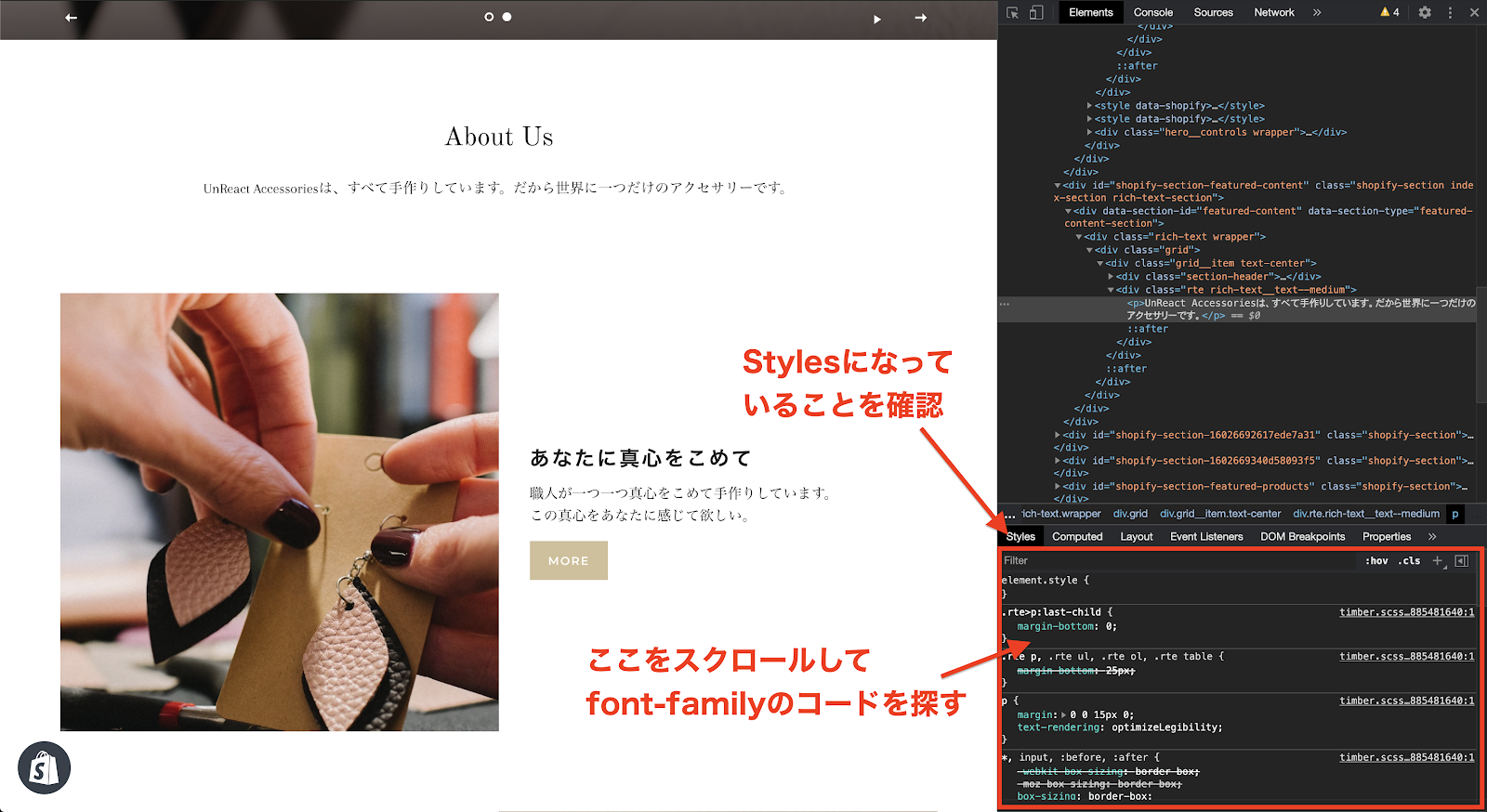Click the MORE button
This screenshot has height=812, width=1487.
point(568,561)
